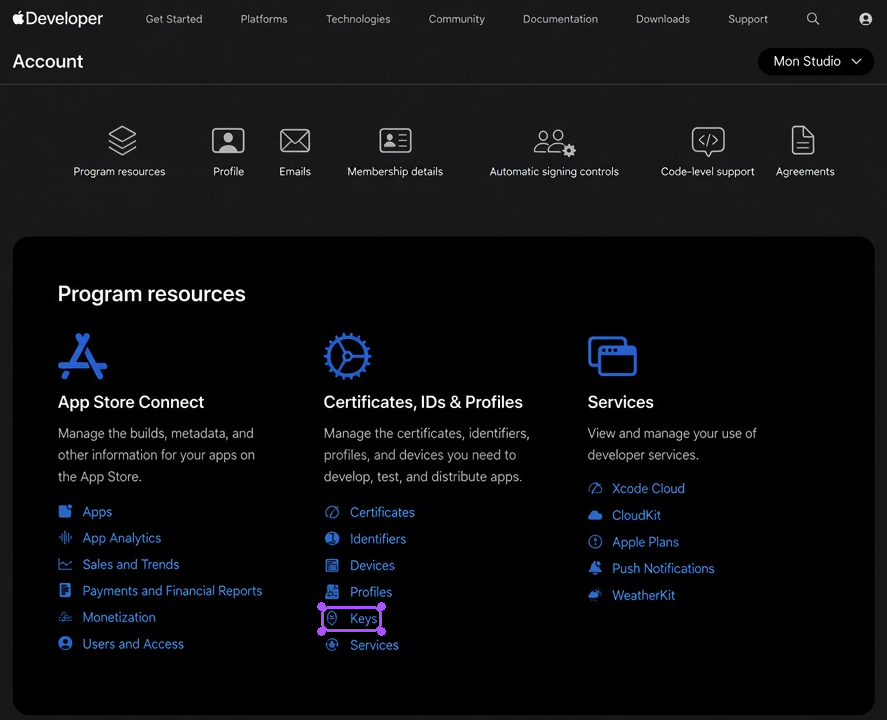This screenshot has width=887, height=720.
Task: Open the Apple Plans link
Action: coord(645,542)
